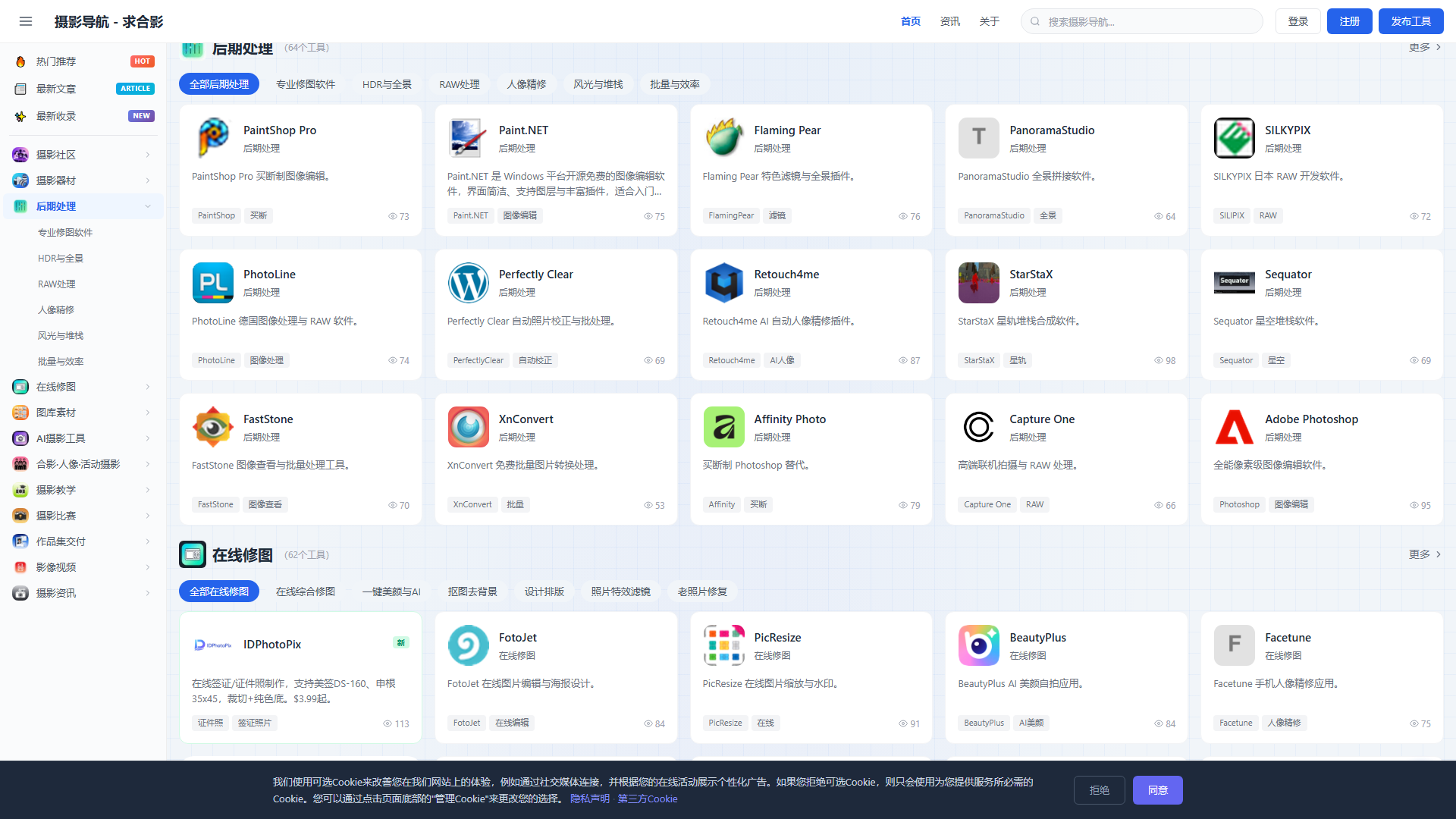Click the BeautyPlus camera icon
This screenshot has height=819, width=1456.
click(x=978, y=645)
